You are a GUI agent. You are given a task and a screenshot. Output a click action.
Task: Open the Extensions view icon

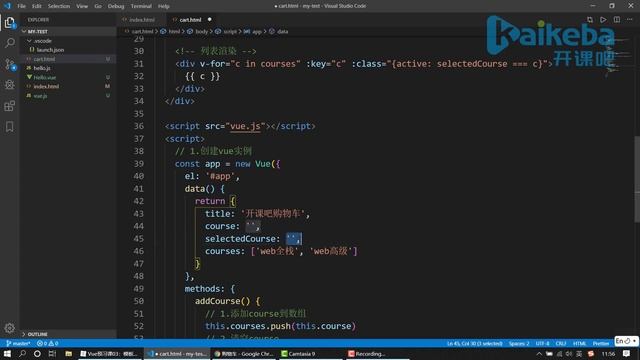9,106
